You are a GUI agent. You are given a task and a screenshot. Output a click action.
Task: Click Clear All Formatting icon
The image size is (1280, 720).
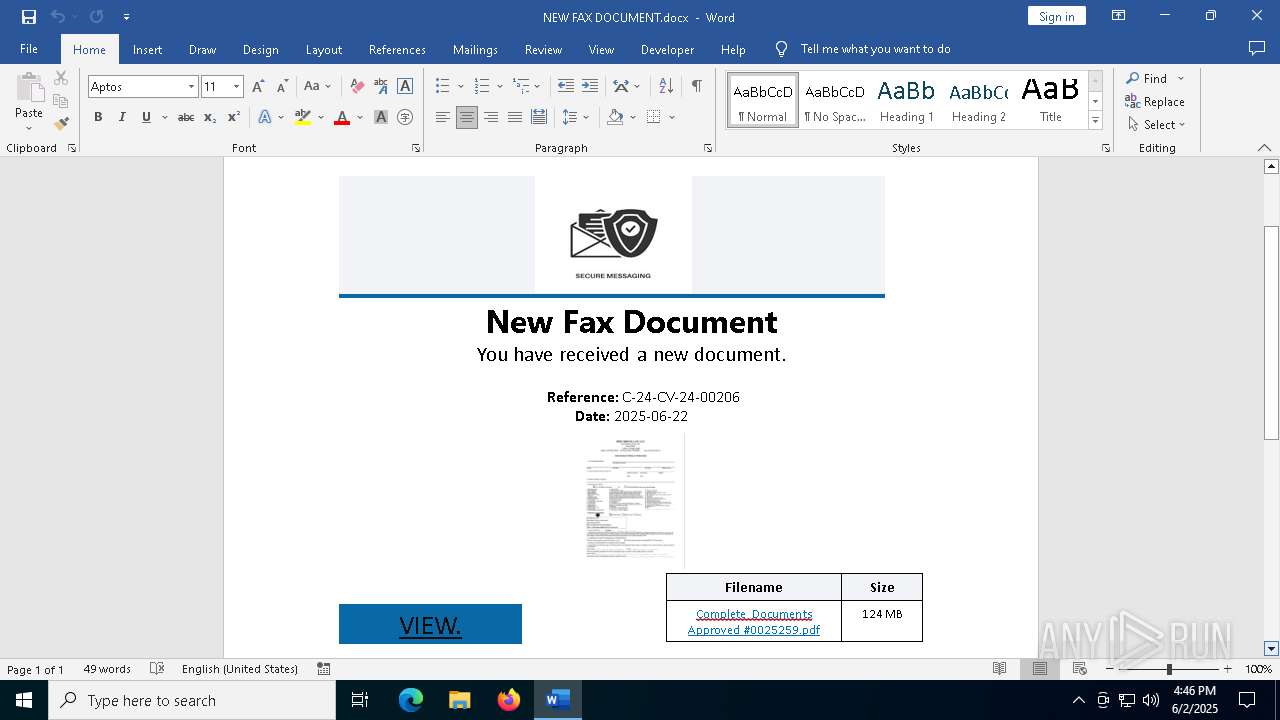(x=357, y=87)
